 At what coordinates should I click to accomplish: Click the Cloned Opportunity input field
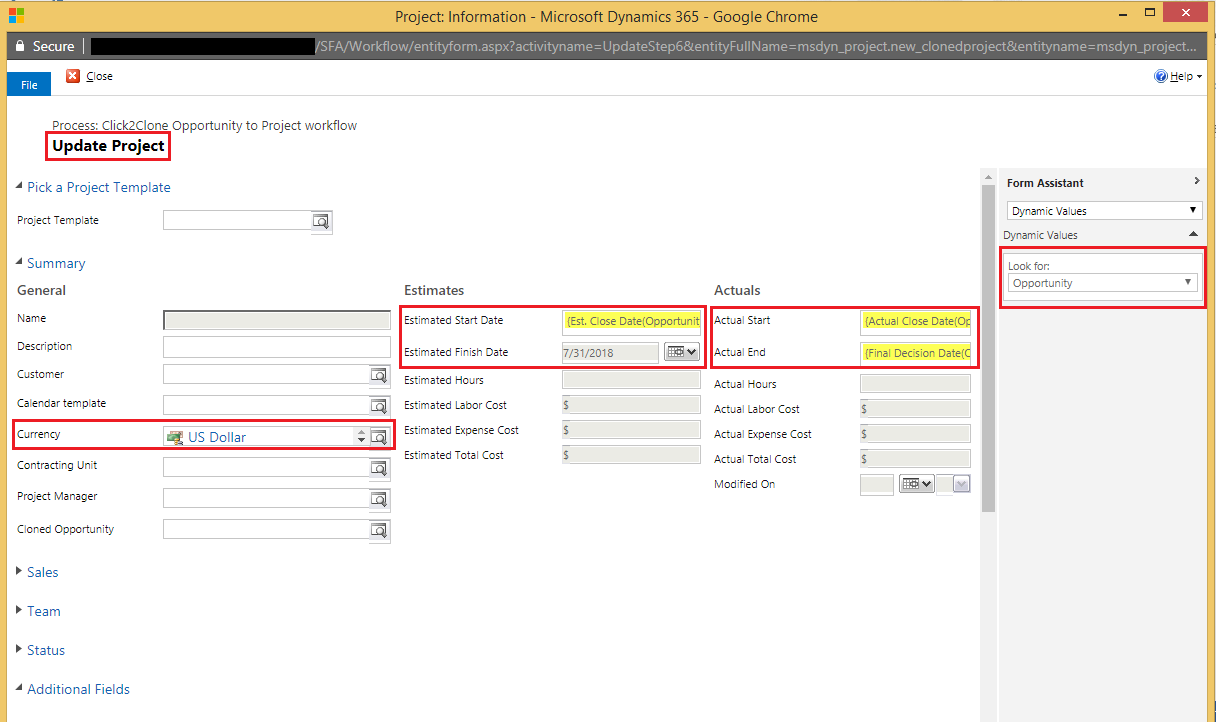(267, 530)
